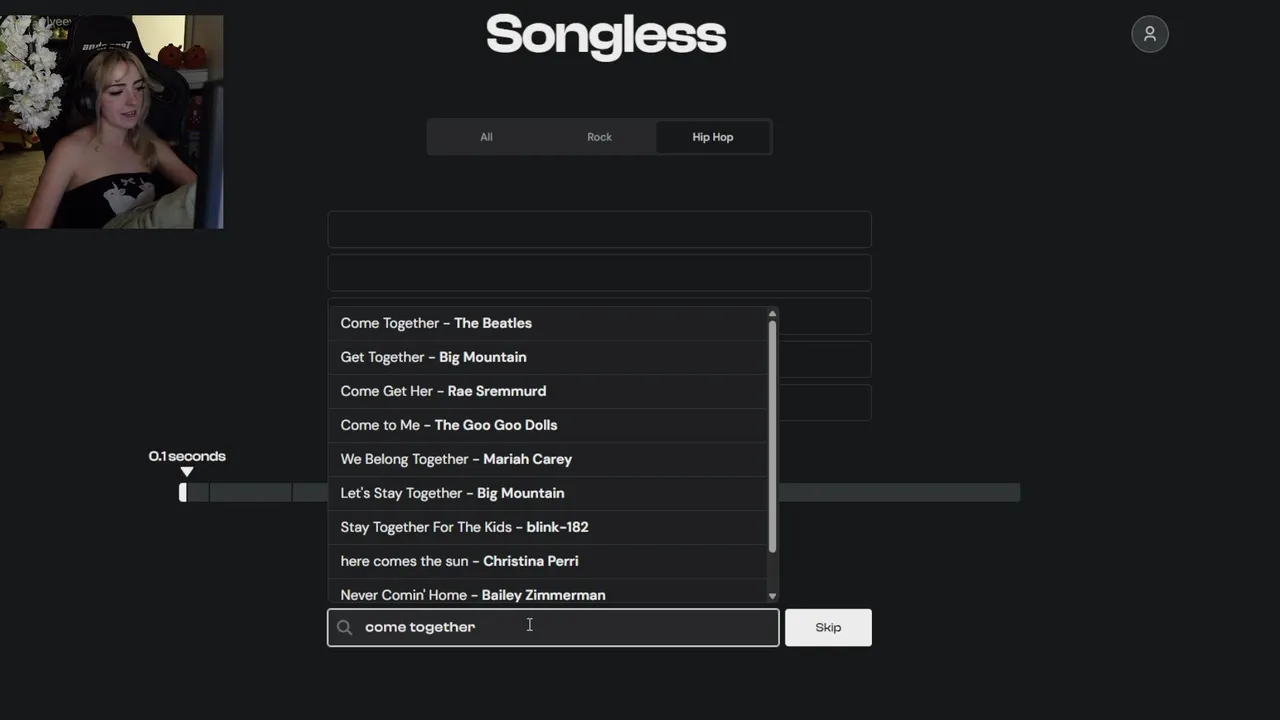
Task: Choose Come Together by The Beatles
Action: tap(436, 323)
